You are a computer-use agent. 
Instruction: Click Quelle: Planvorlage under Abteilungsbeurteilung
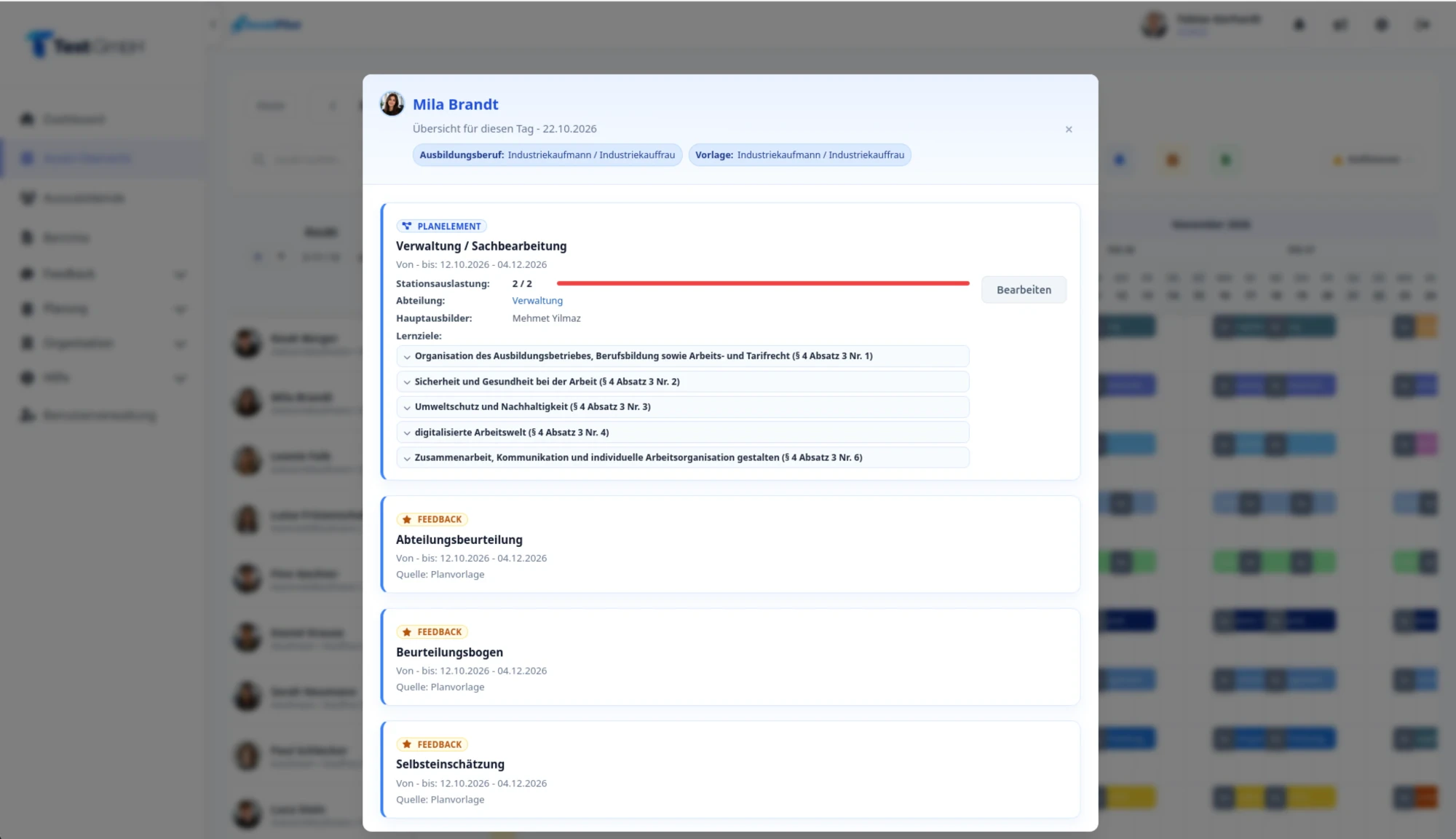440,575
